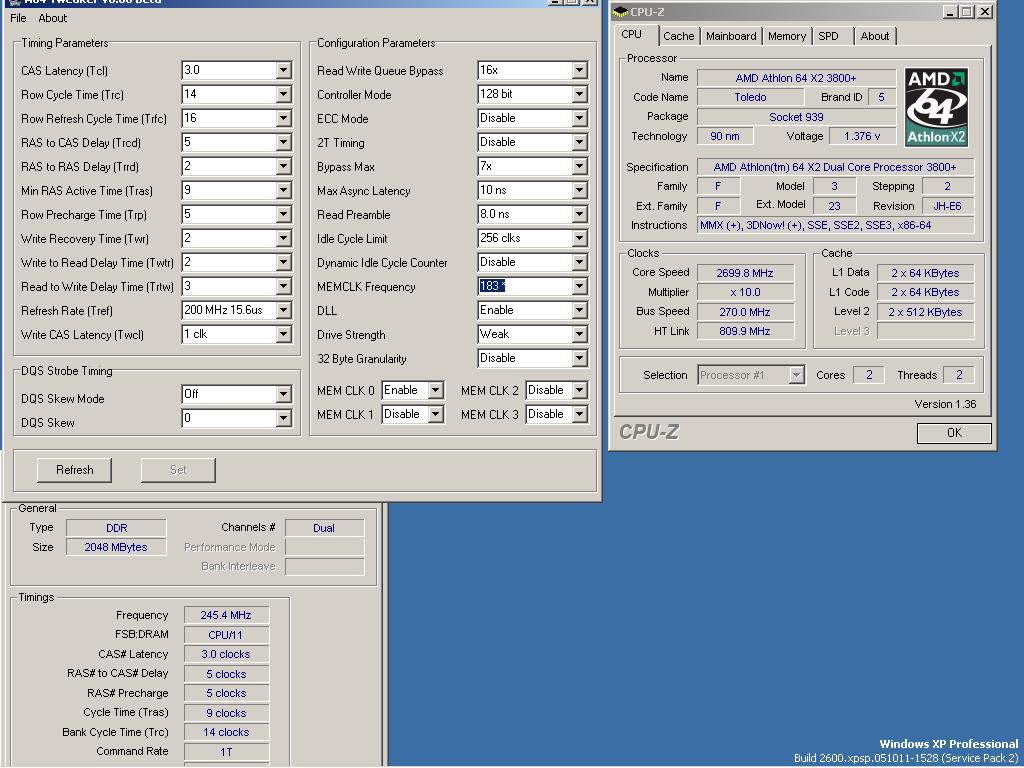1024x768 pixels.
Task: Click the AMD Athlon 64 X2 logo
Action: (936, 107)
